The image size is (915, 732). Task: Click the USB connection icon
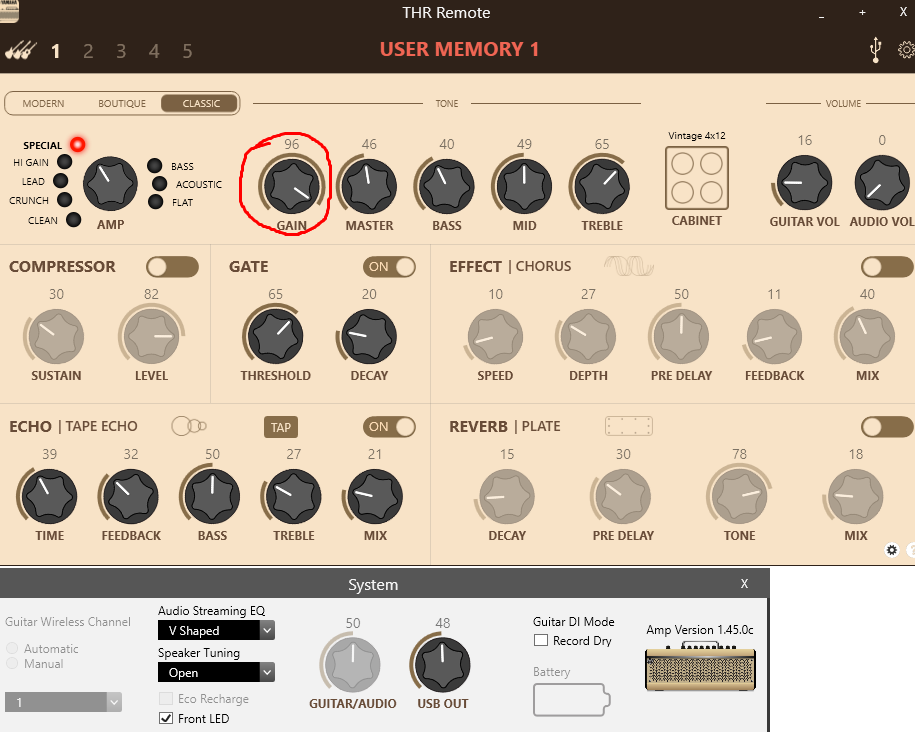coord(875,50)
